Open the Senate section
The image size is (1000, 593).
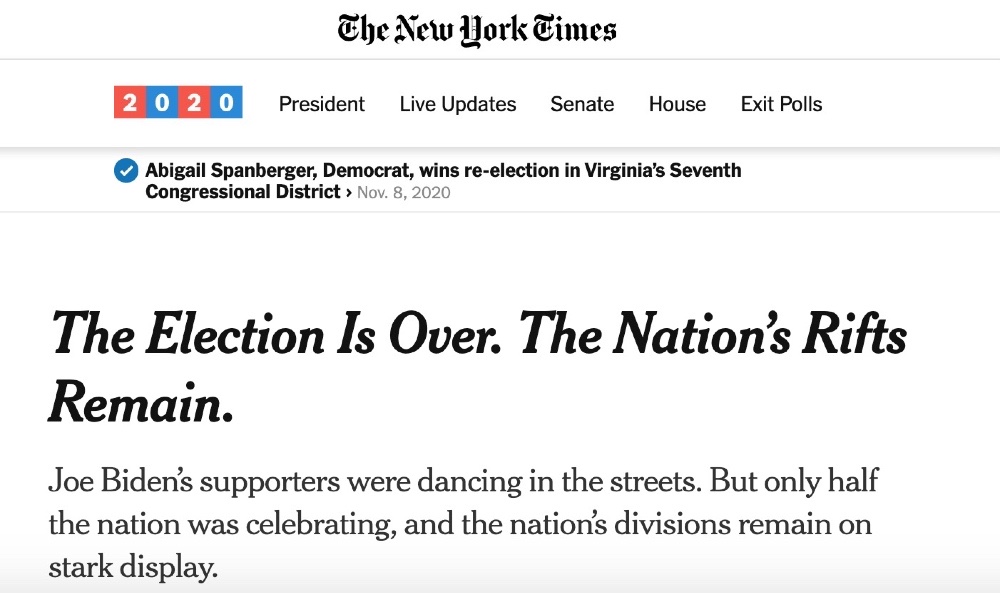pyautogui.click(x=582, y=104)
